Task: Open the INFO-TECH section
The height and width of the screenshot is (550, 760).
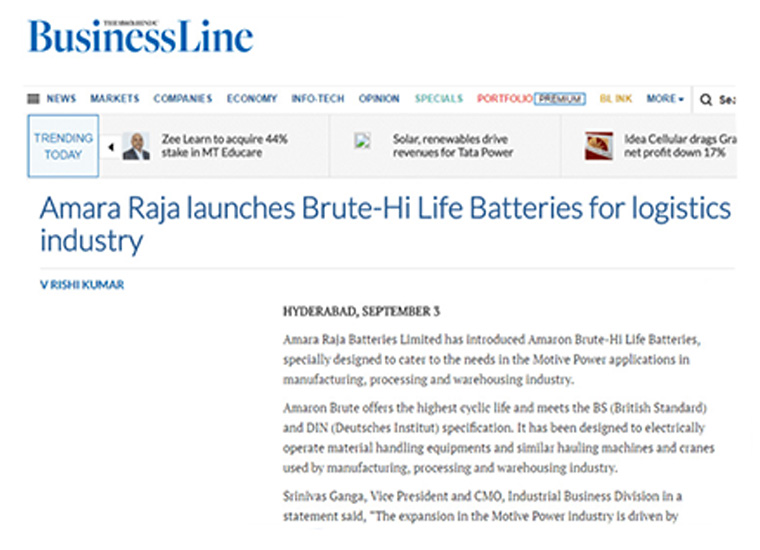Action: tap(318, 99)
